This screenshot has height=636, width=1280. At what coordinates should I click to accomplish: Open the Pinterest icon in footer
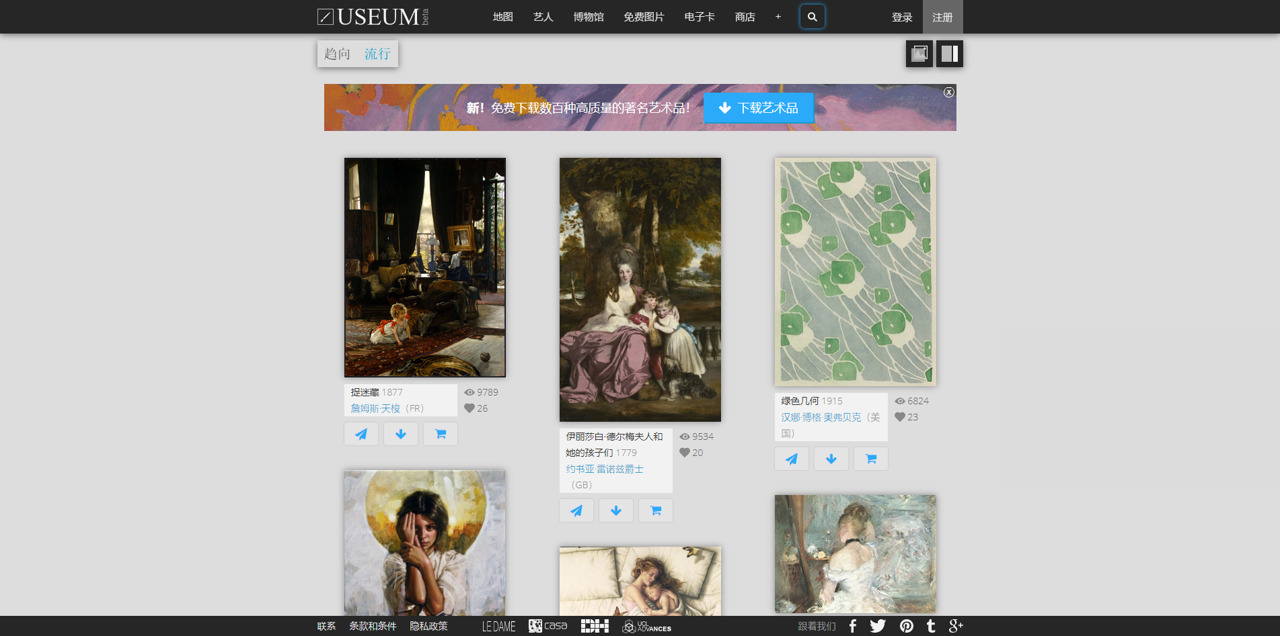click(906, 626)
